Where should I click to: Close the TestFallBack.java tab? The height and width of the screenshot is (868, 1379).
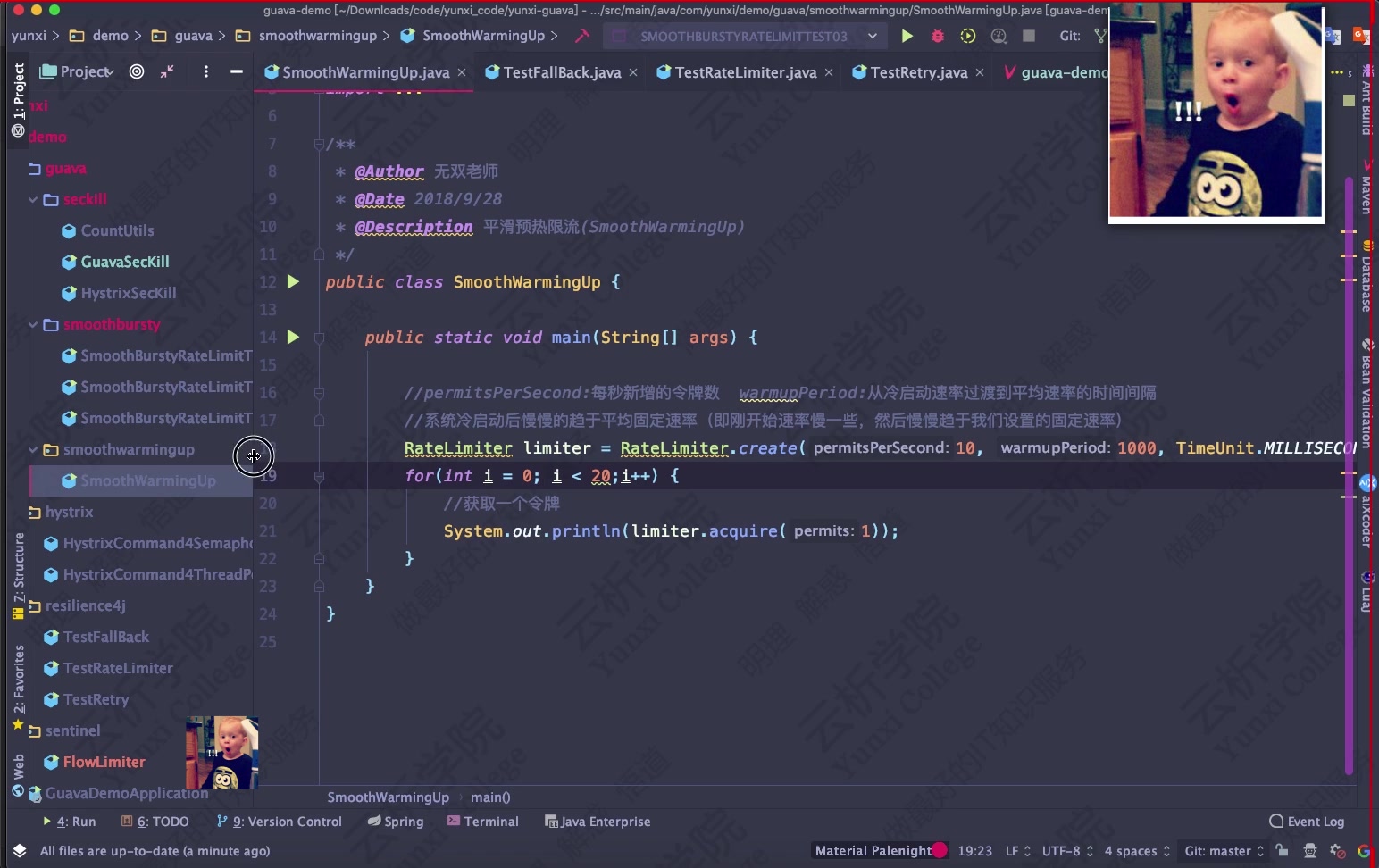point(633,72)
